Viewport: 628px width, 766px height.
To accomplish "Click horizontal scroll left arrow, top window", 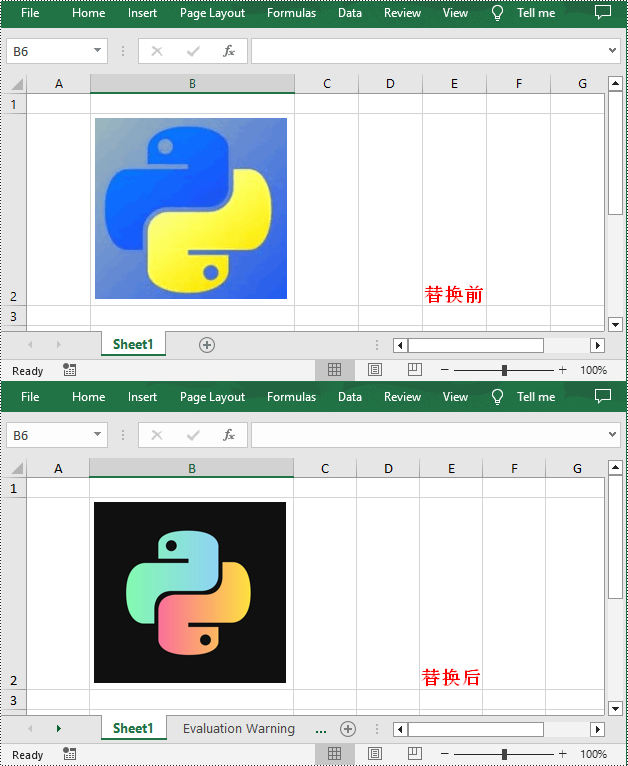I will [400, 345].
